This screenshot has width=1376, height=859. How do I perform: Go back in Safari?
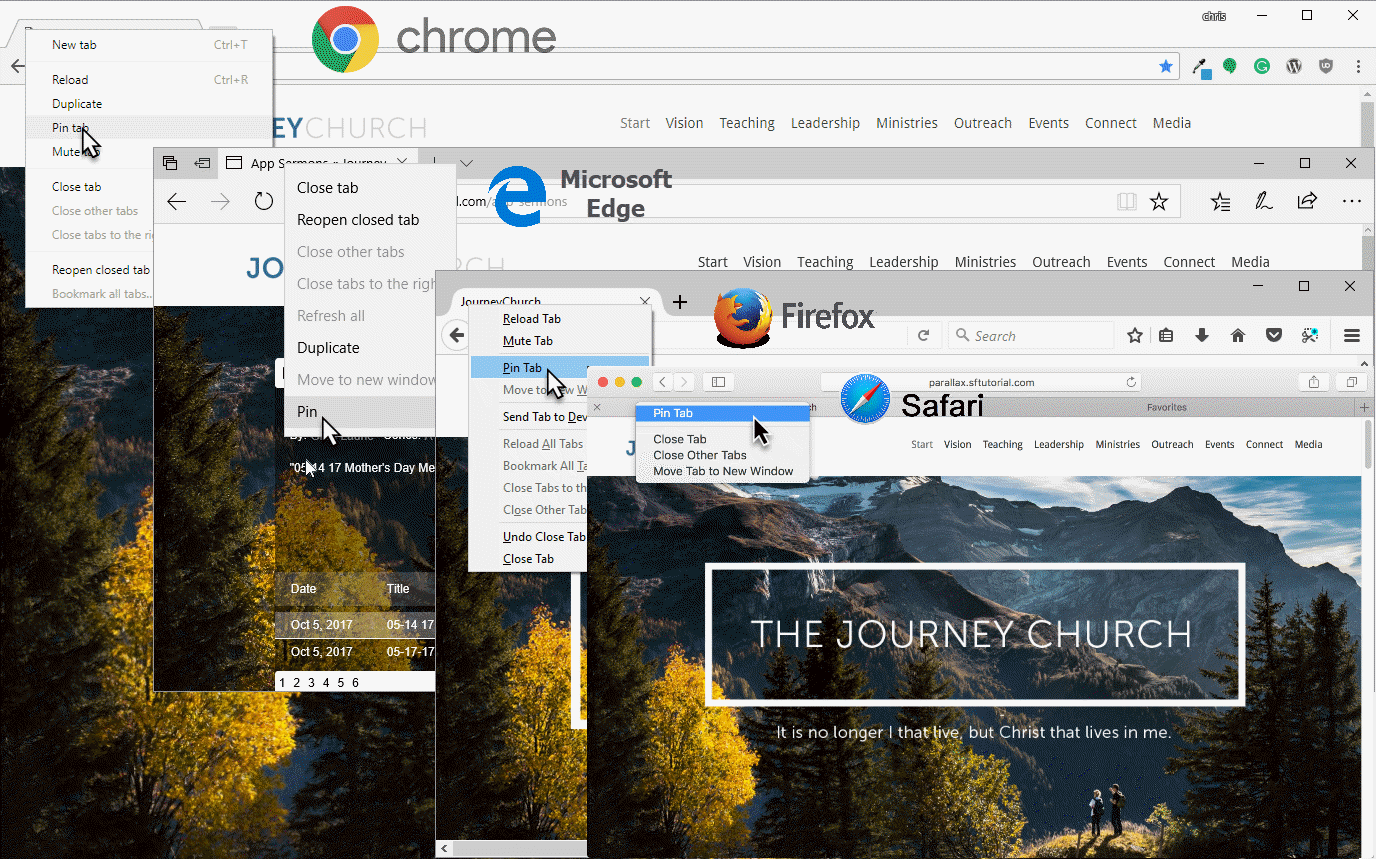662,382
